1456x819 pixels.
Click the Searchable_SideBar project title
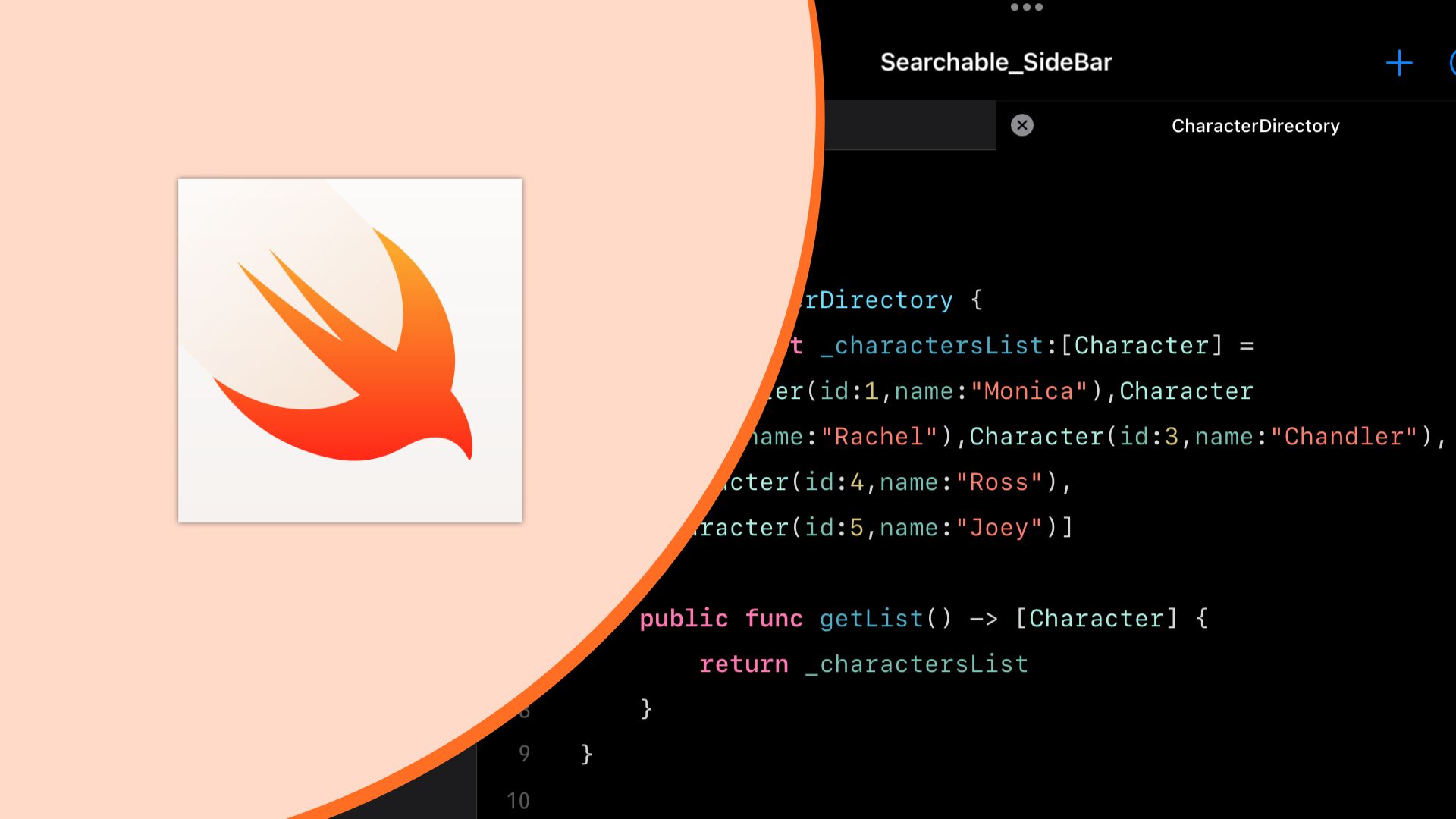coord(996,62)
